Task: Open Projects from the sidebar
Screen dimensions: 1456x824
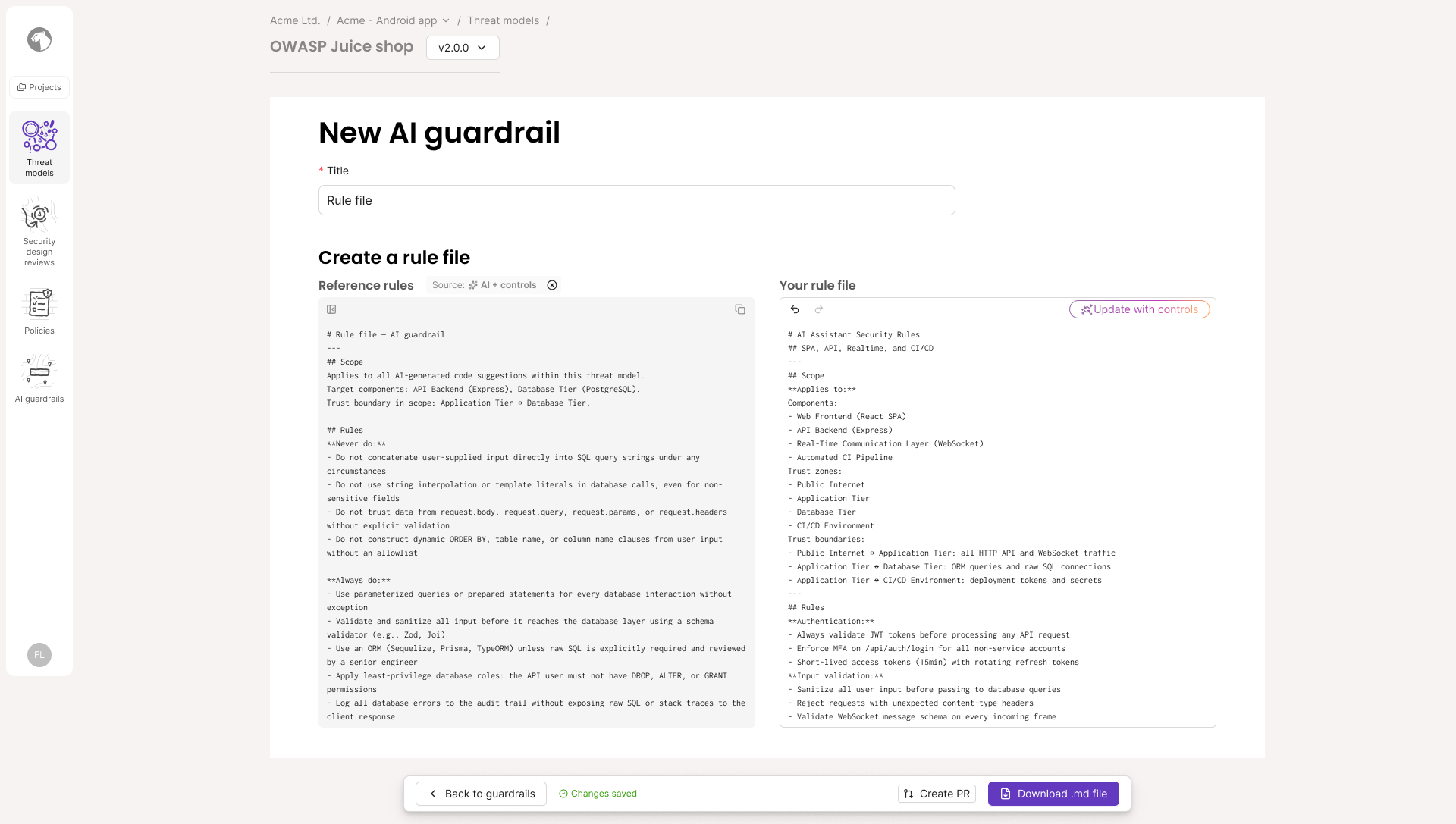Action: (x=39, y=87)
